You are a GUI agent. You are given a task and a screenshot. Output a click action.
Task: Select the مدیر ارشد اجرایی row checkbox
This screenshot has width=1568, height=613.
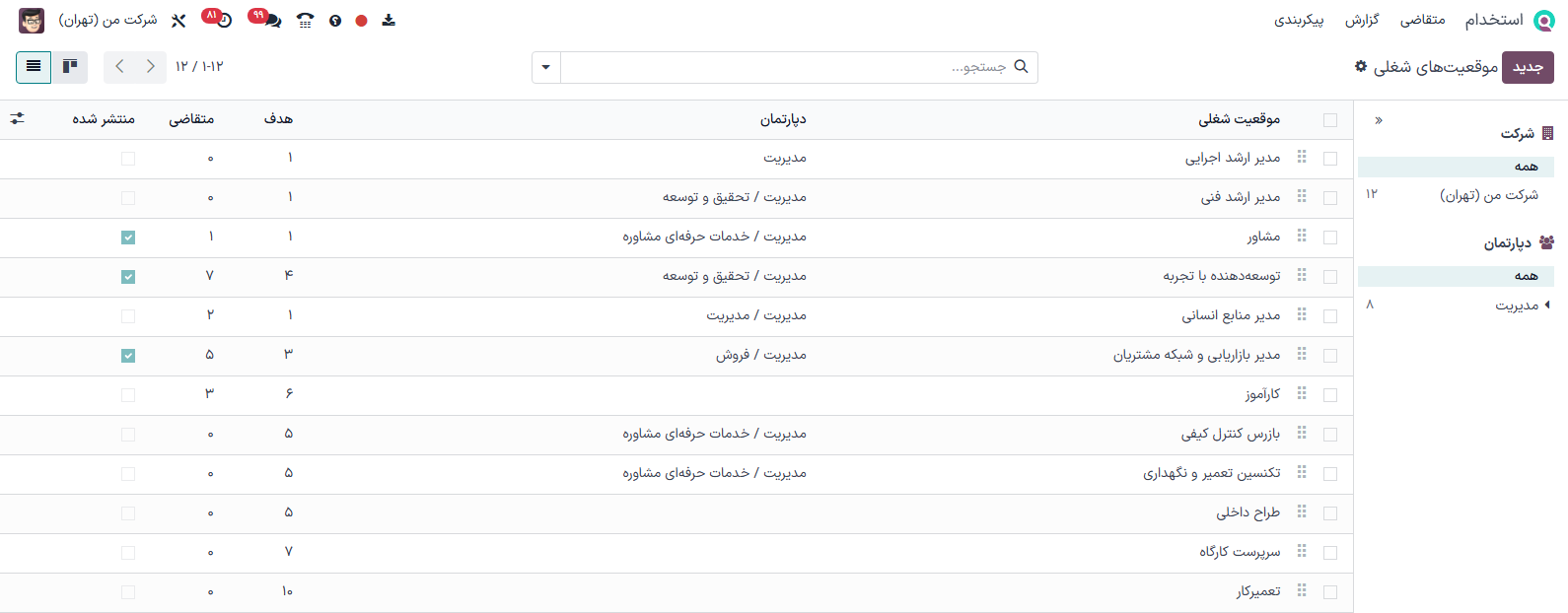(1330, 159)
